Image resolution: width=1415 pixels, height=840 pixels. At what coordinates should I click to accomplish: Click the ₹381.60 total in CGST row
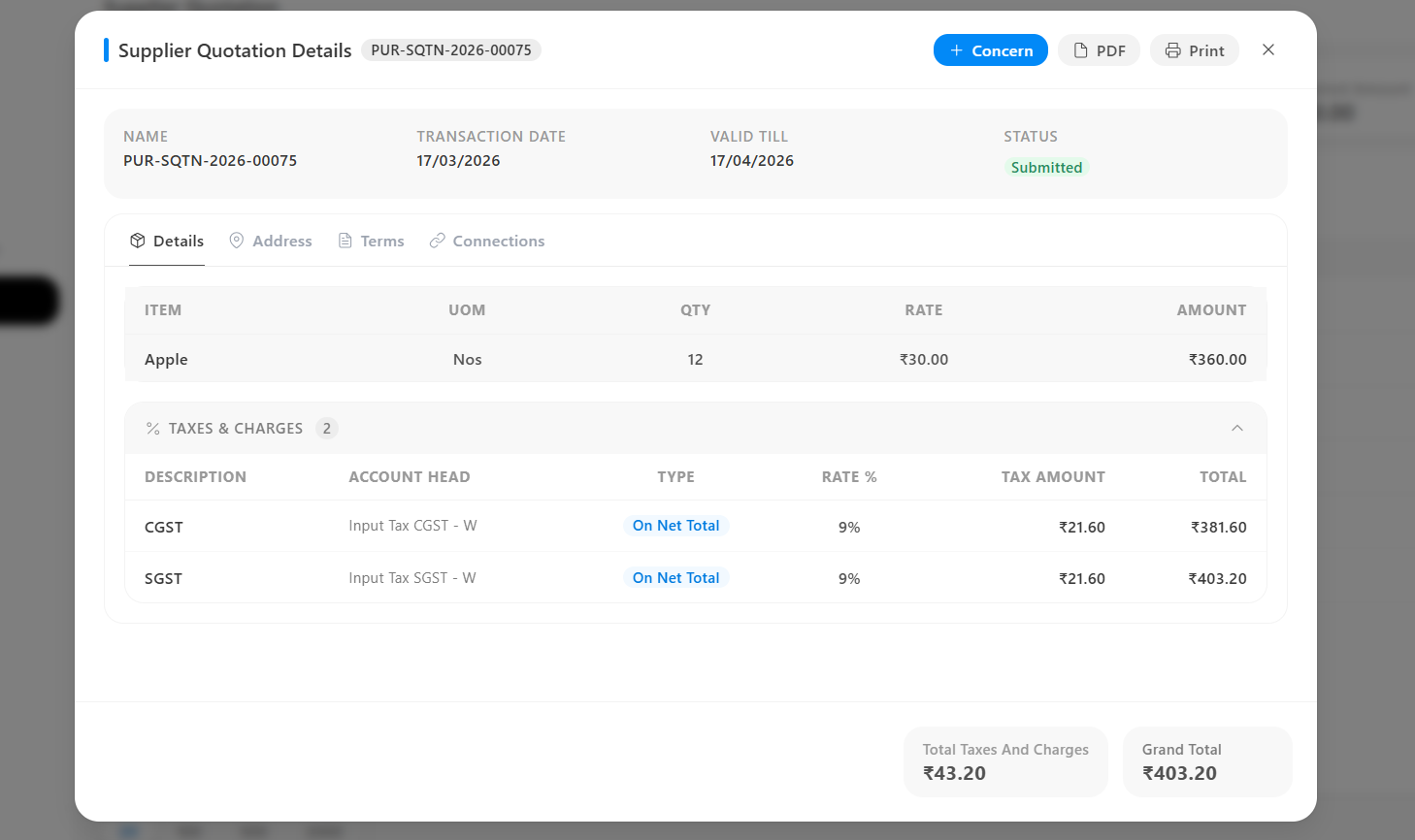[1218, 527]
